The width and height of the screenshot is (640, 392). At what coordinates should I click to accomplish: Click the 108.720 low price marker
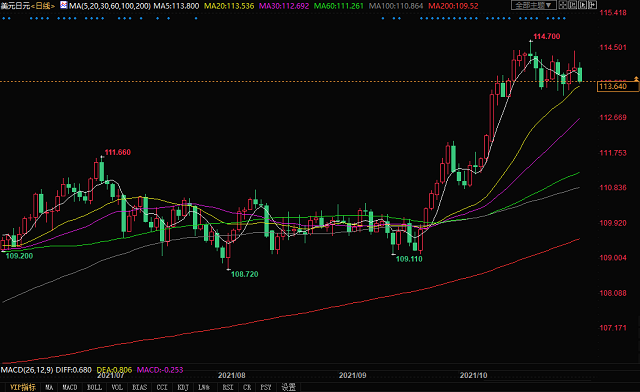[244, 274]
